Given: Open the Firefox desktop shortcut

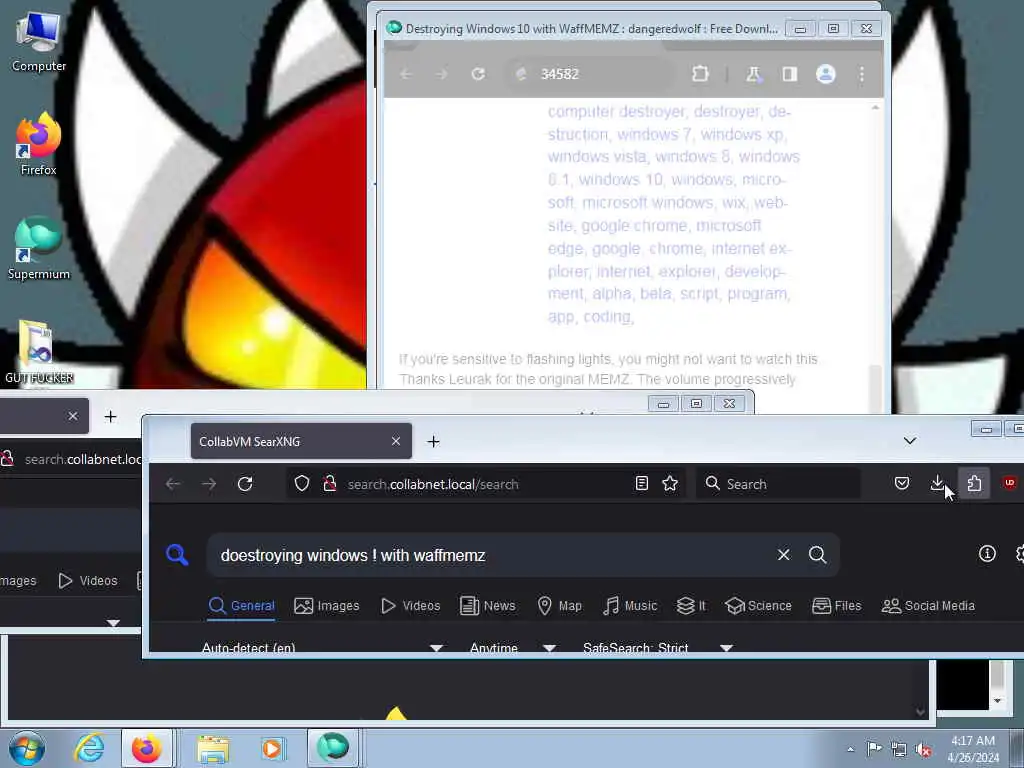Looking at the screenshot, I should [39, 145].
